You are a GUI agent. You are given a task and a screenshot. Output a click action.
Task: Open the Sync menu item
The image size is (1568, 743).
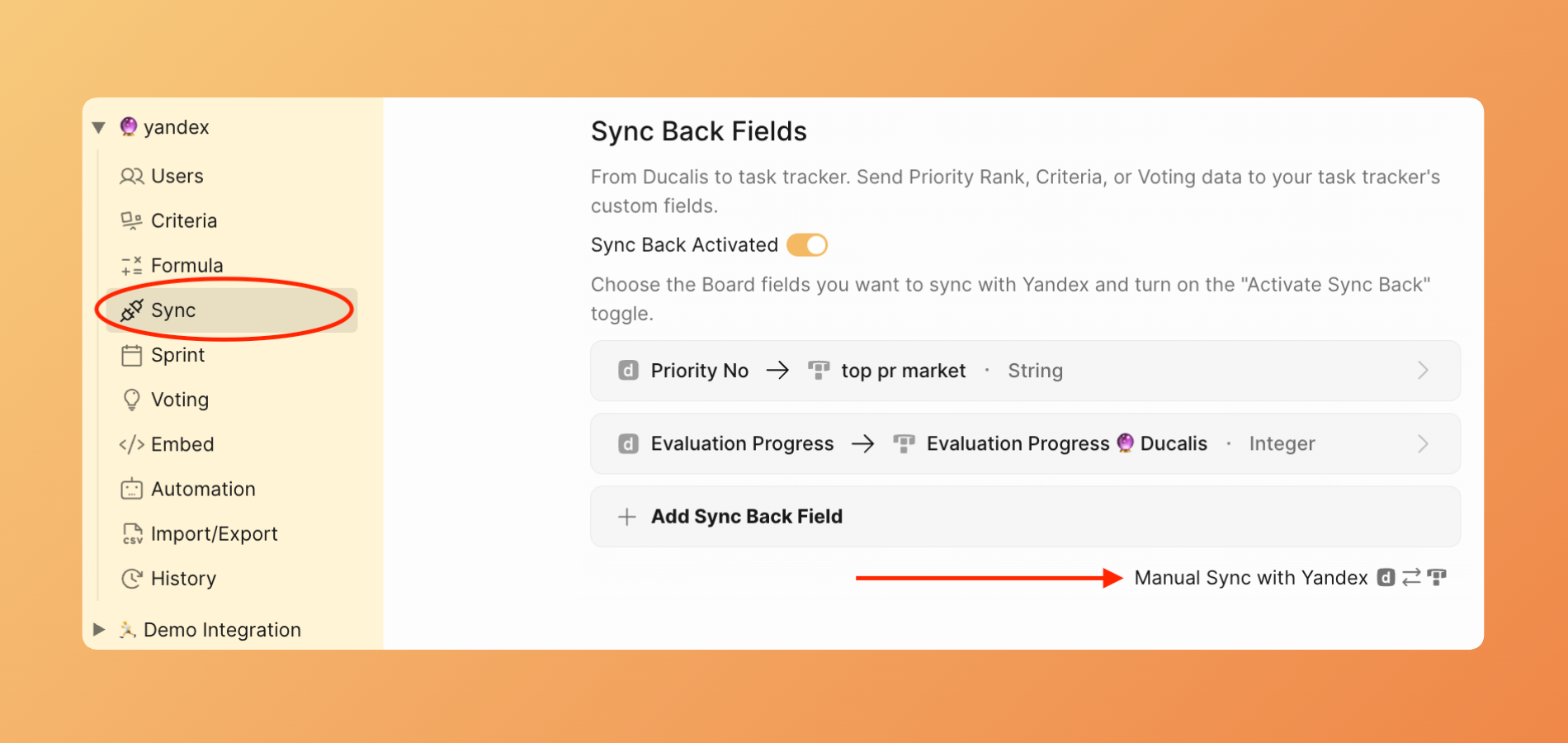173,310
